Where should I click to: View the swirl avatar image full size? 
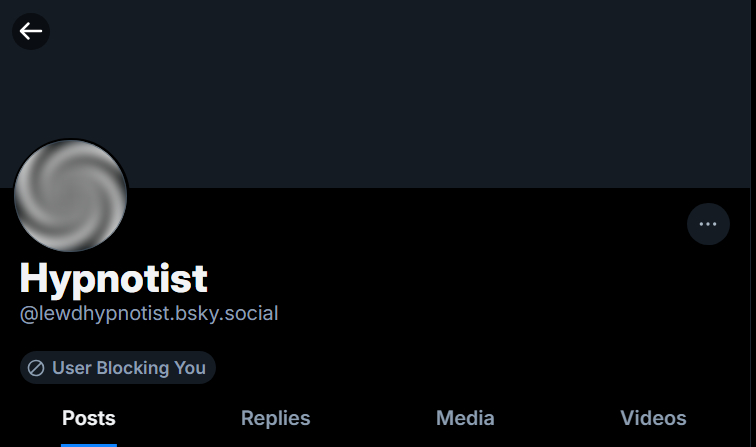point(70,196)
